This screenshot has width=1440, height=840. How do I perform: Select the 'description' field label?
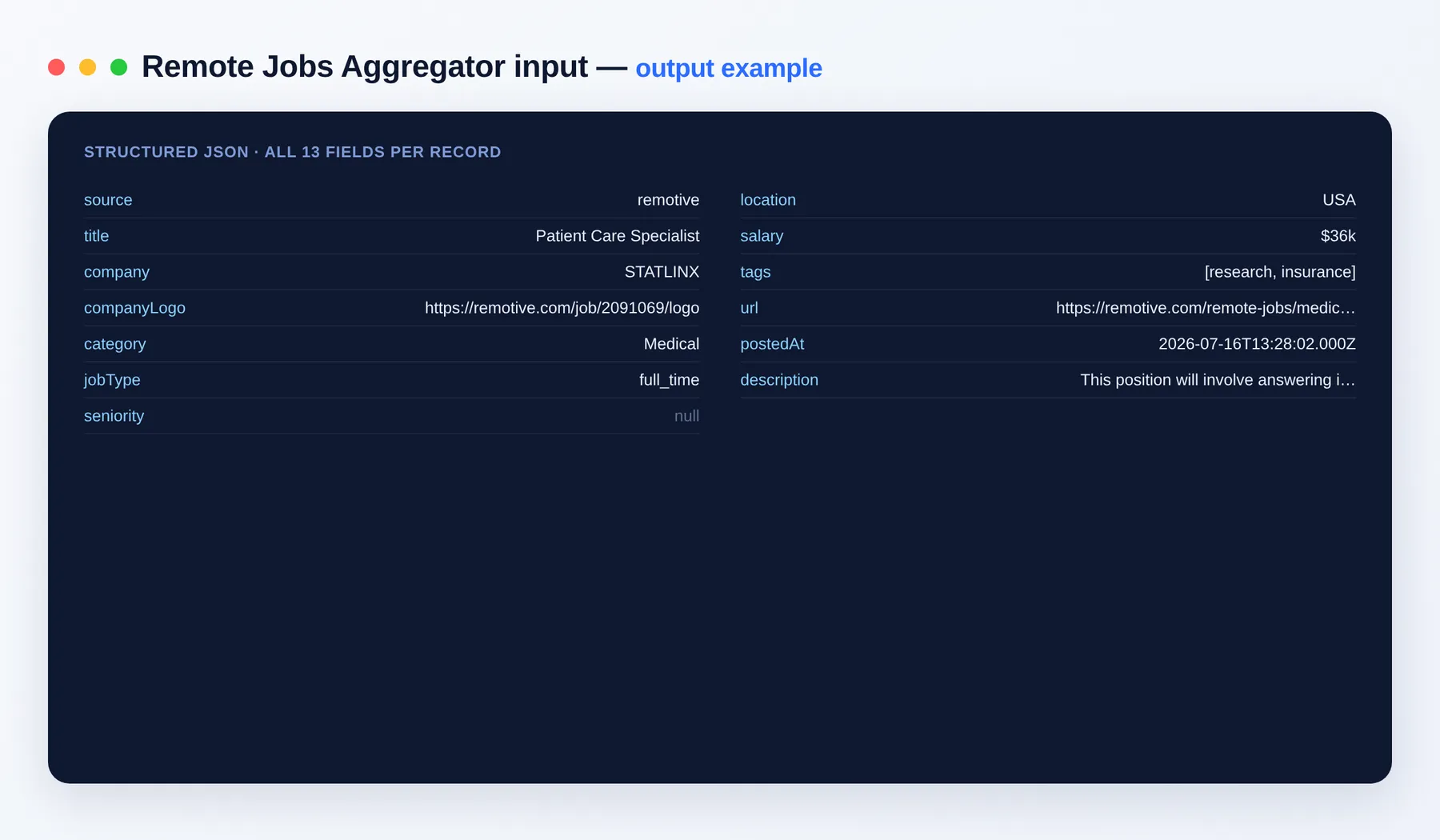[x=779, y=380]
